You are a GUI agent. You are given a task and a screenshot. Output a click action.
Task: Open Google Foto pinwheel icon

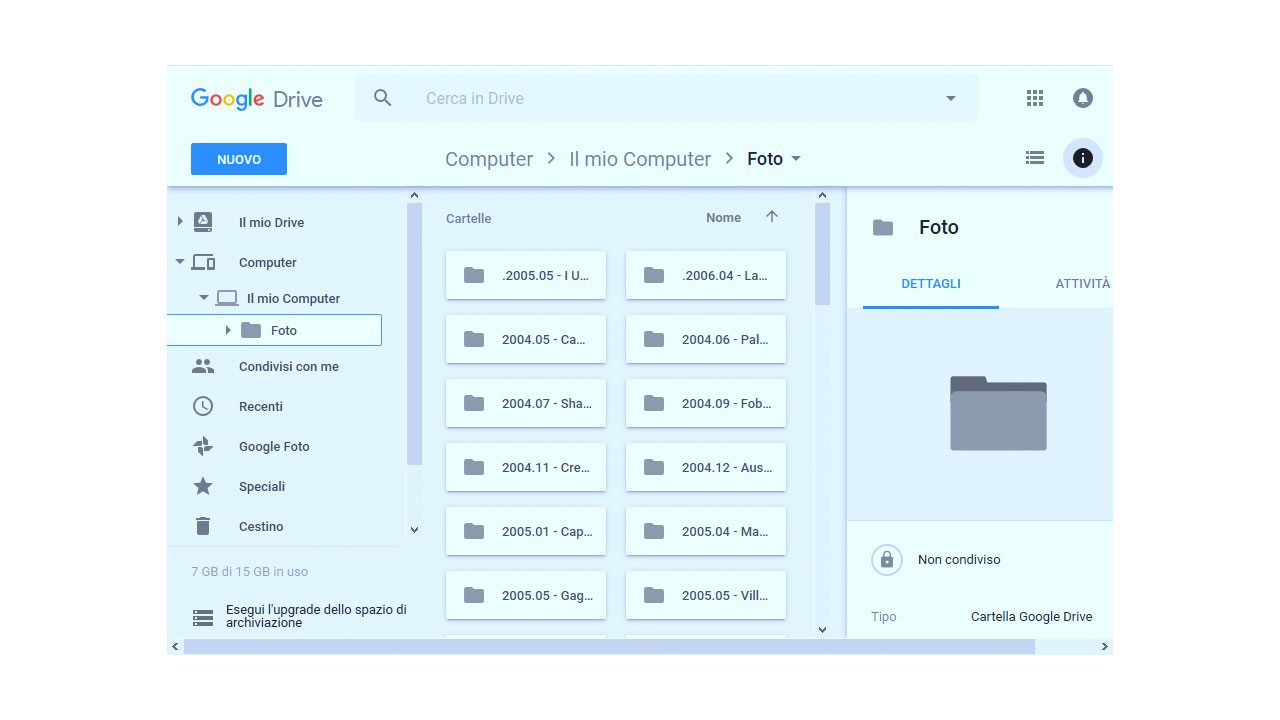click(x=203, y=446)
